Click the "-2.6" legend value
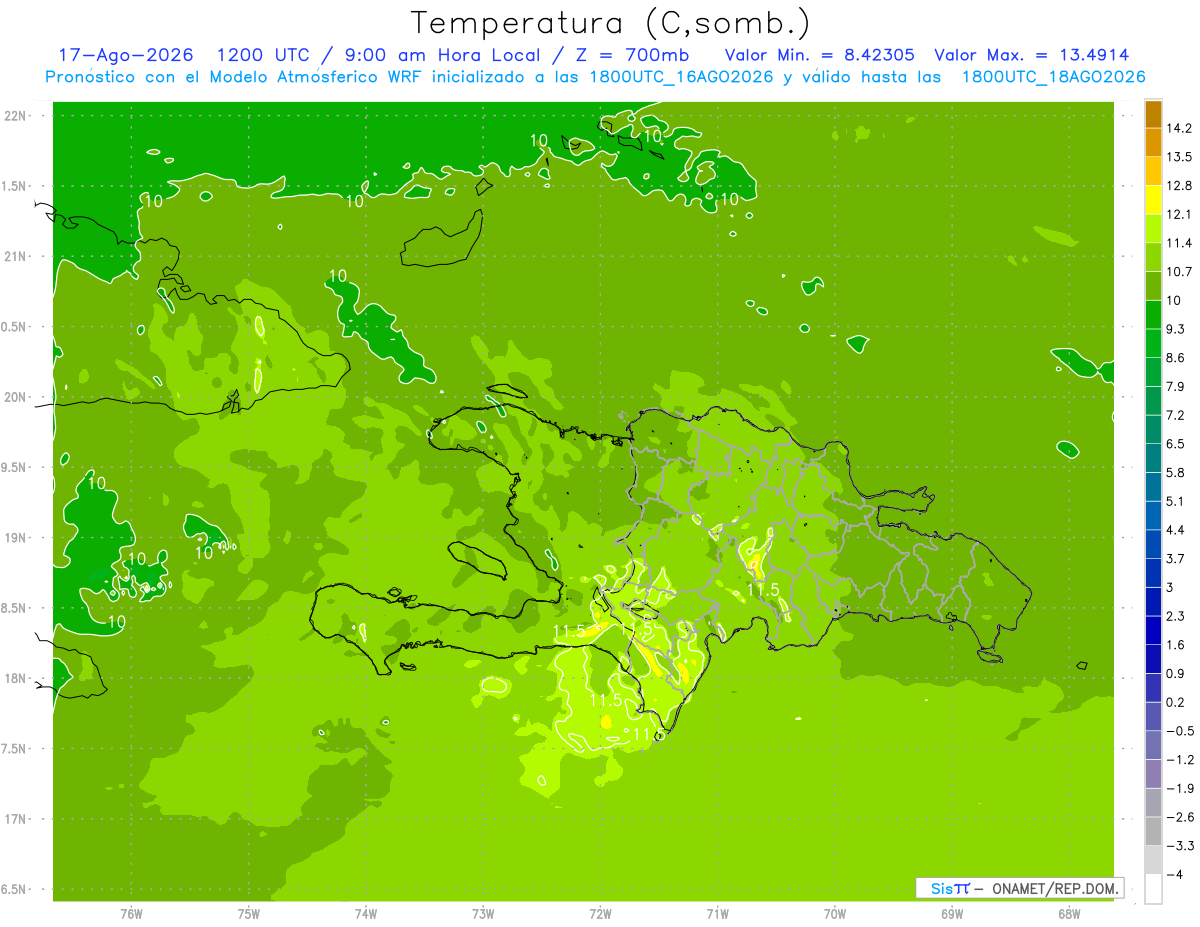The image size is (1200, 927). click(1180, 817)
